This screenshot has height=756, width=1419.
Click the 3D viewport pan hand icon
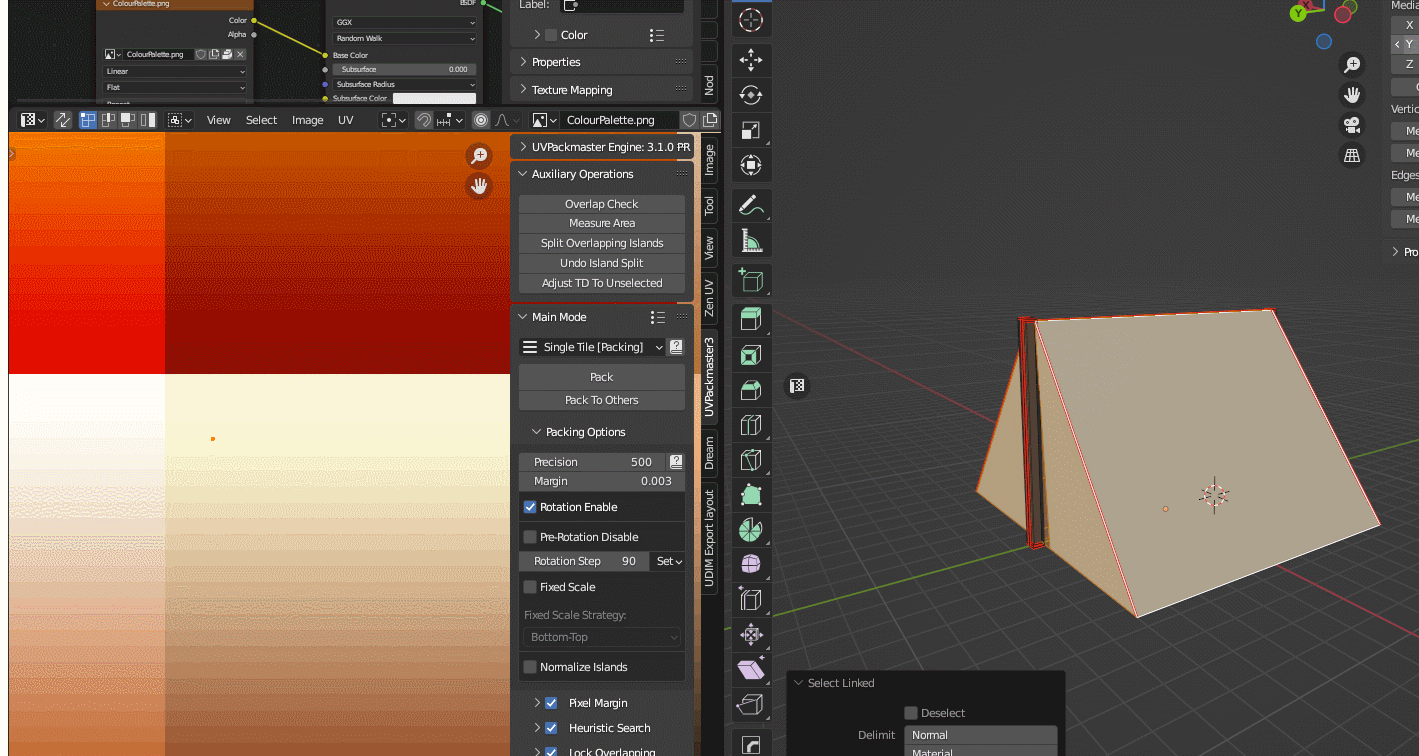click(1352, 95)
